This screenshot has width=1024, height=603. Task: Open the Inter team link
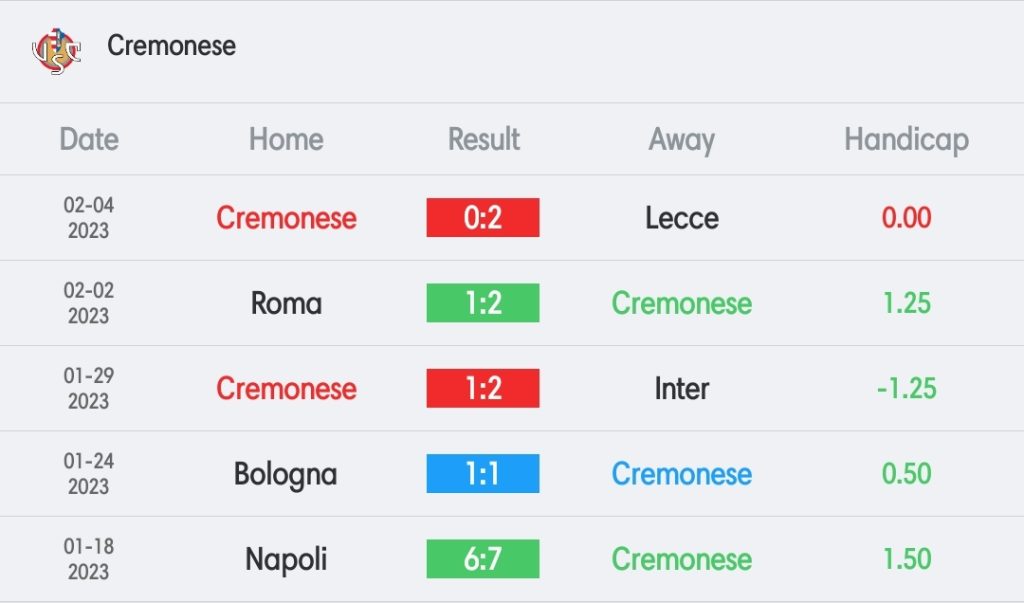[x=682, y=388]
